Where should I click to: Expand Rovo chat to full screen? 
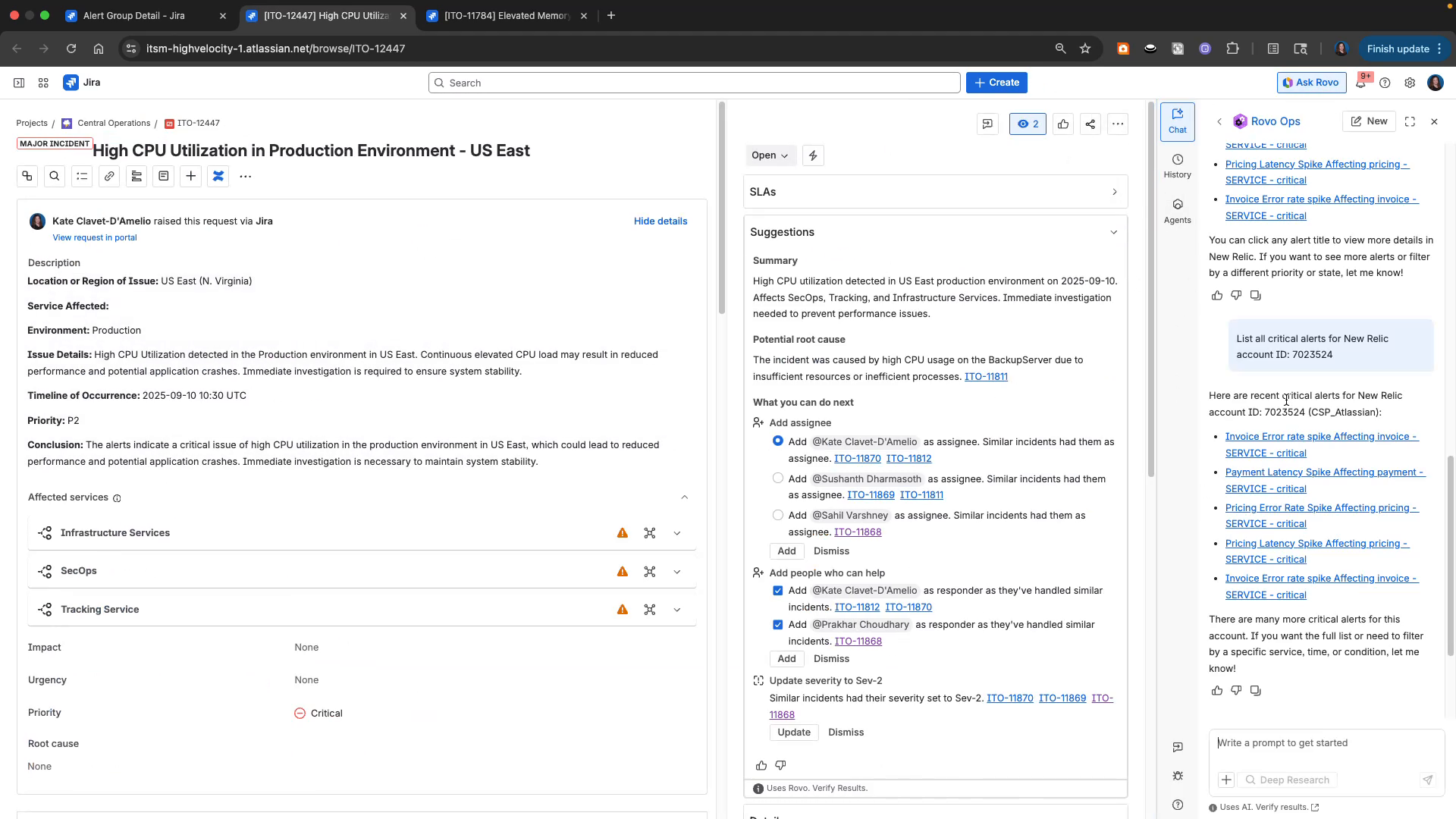(x=1410, y=121)
